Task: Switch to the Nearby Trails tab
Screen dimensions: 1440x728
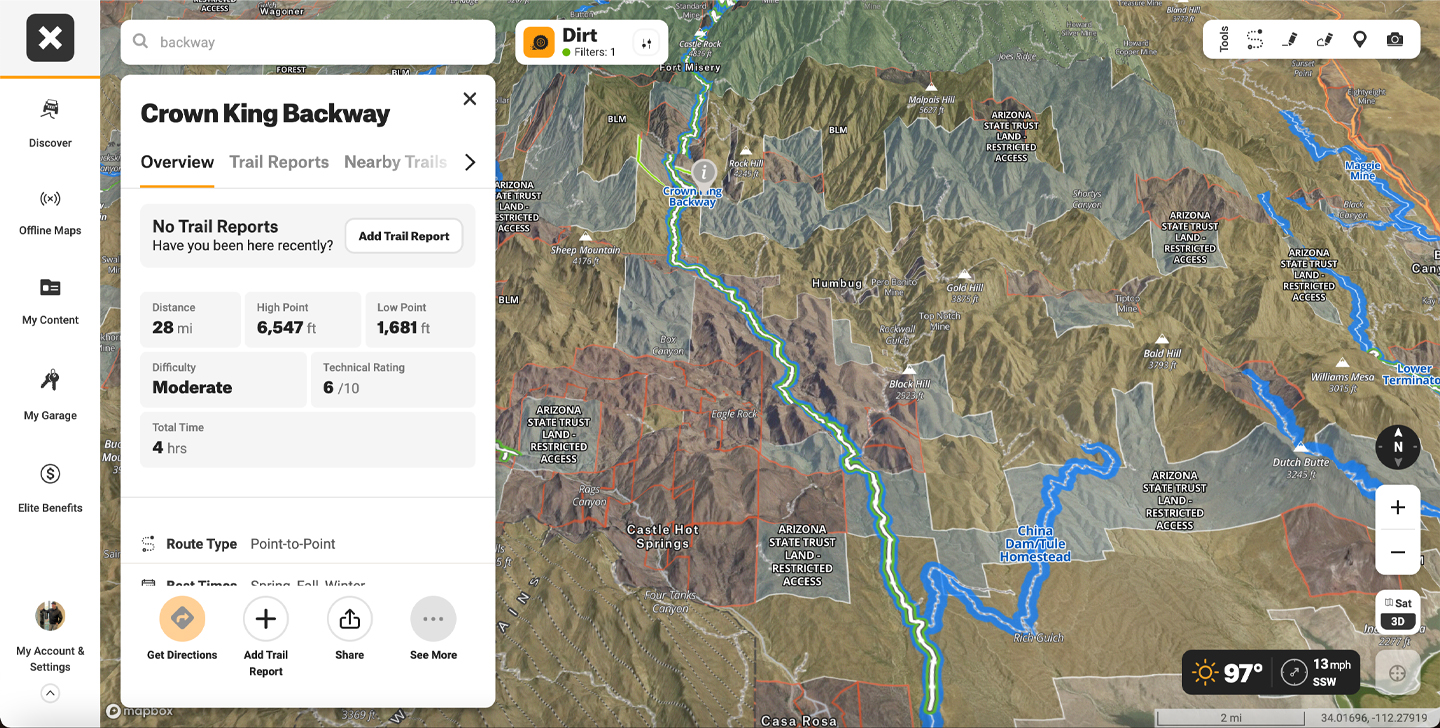Action: (395, 162)
